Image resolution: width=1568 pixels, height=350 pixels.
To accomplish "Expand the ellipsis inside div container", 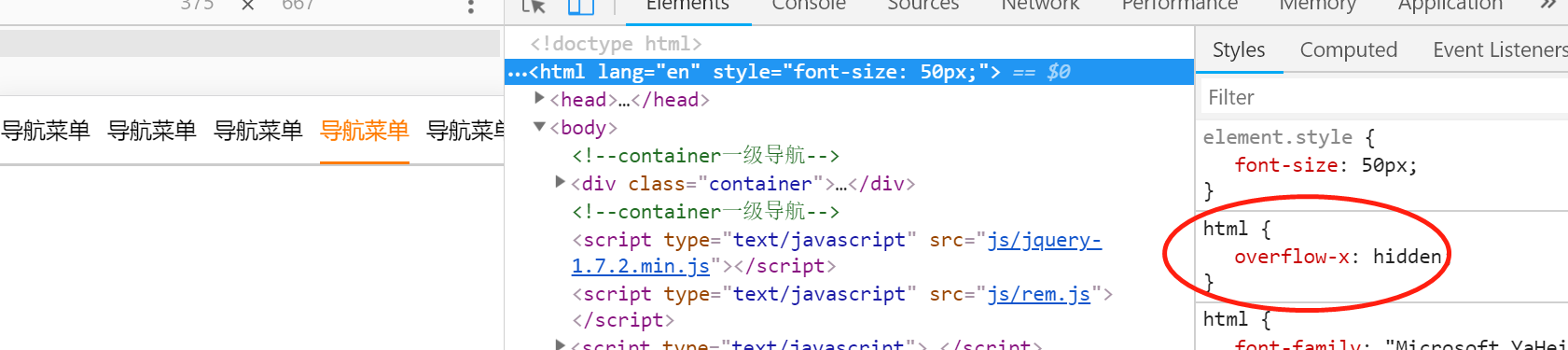I will point(841,184).
